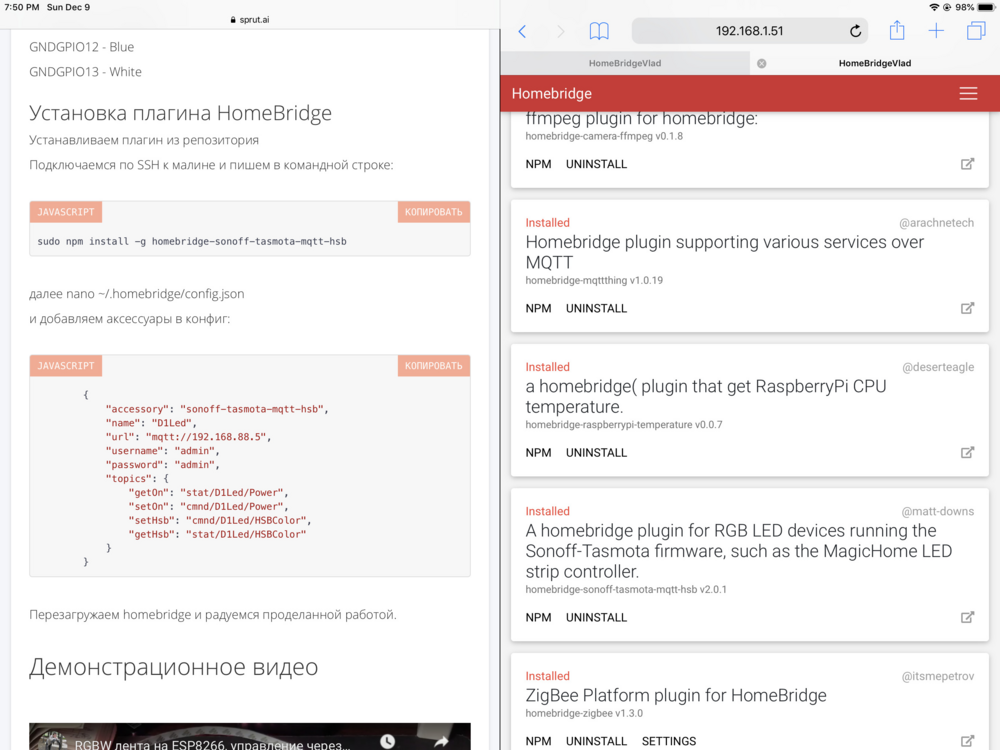Tap the share arrow on video
1000x750 pixels.
click(x=441, y=741)
